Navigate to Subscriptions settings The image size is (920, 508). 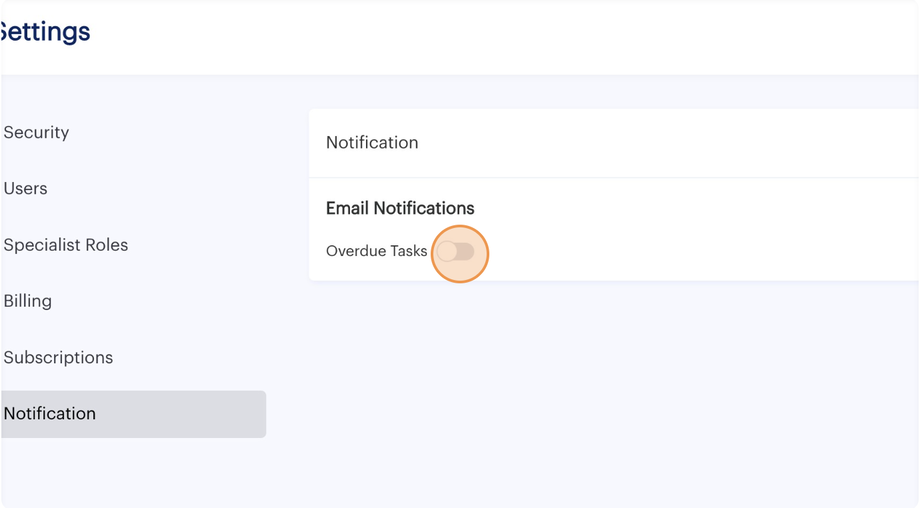(x=58, y=357)
